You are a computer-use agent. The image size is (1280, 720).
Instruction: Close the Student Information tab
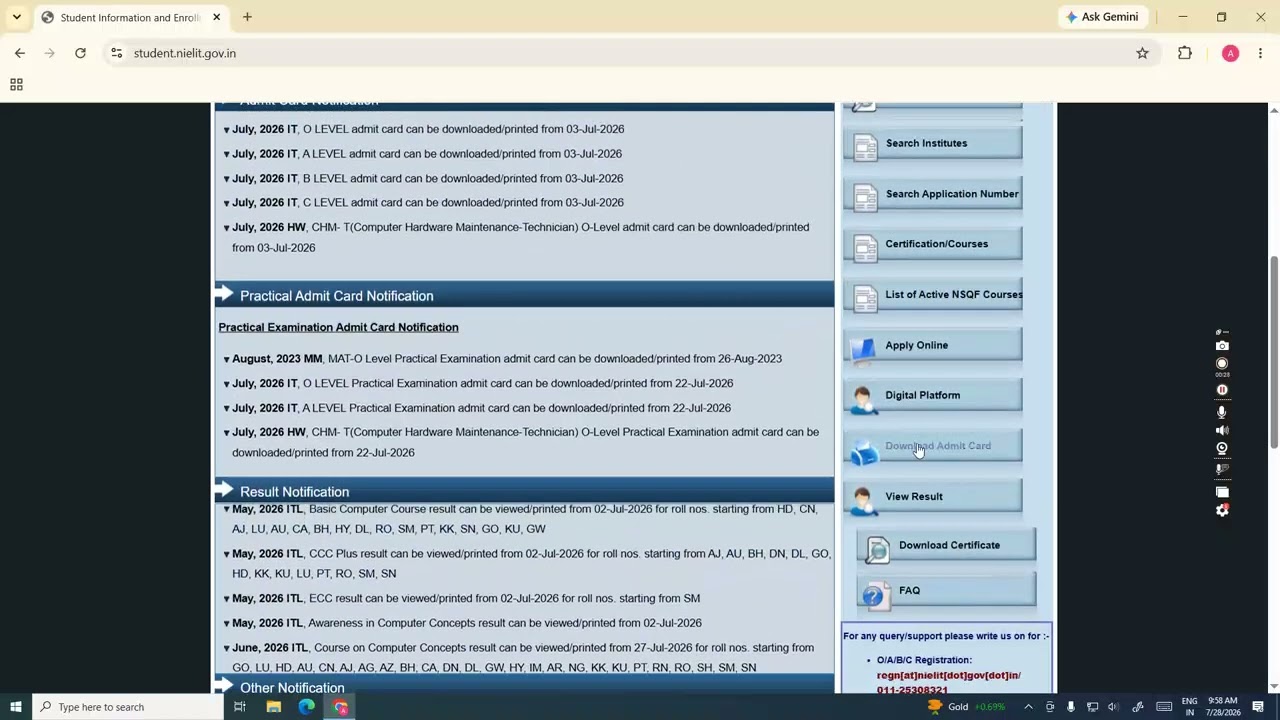pos(216,17)
